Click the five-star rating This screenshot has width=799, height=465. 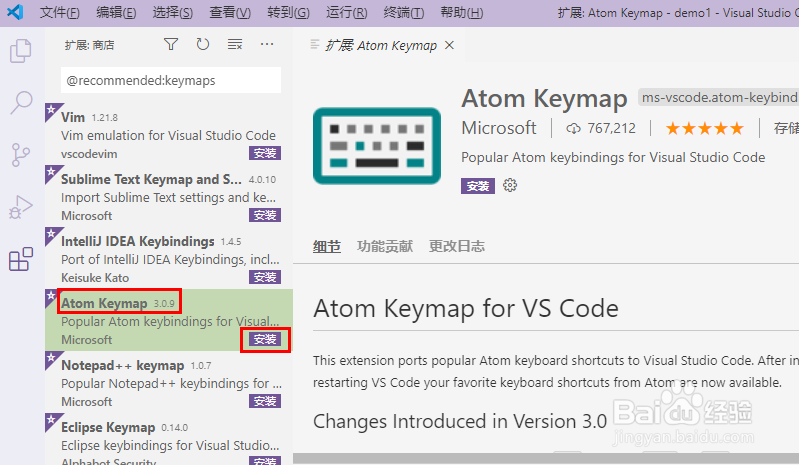[704, 128]
